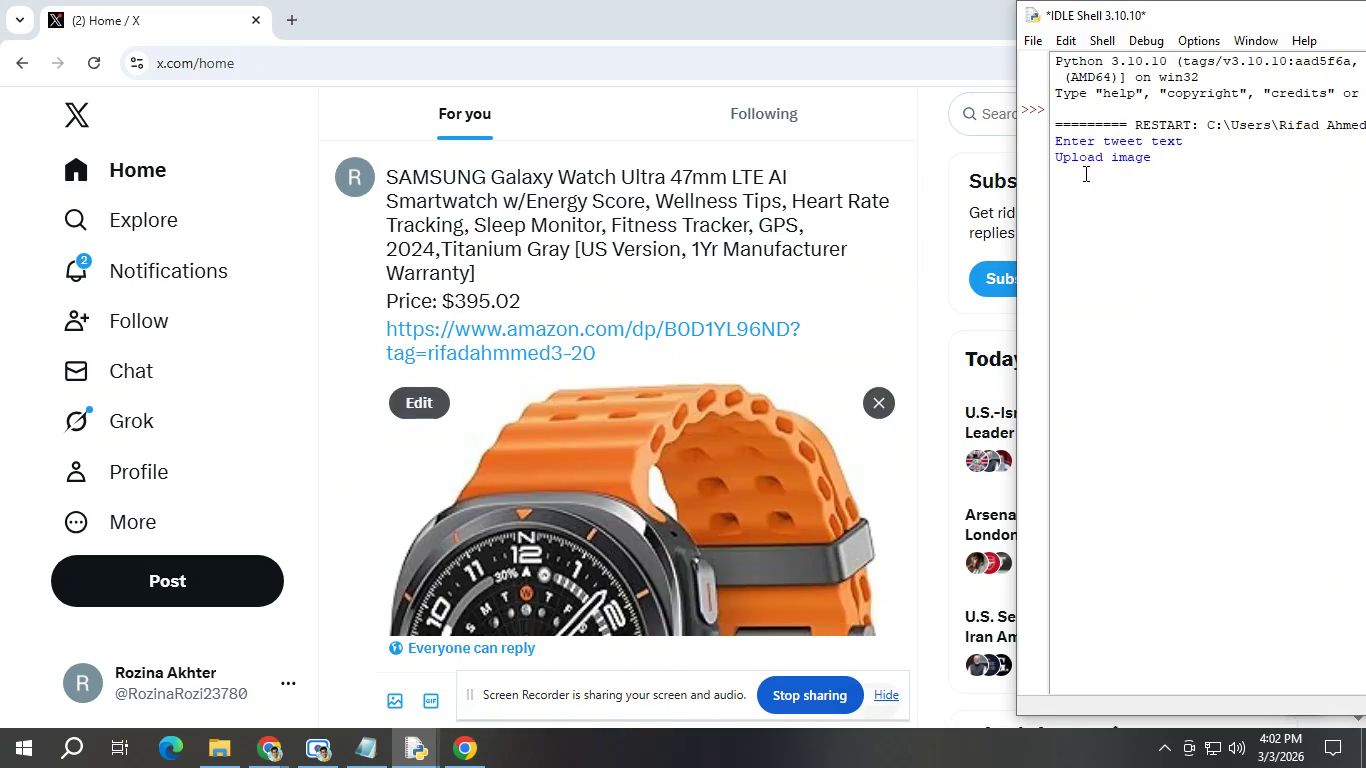Open account menu three dots beside Rozina Akhter
Screen dimensions: 1366x768
[x=288, y=683]
